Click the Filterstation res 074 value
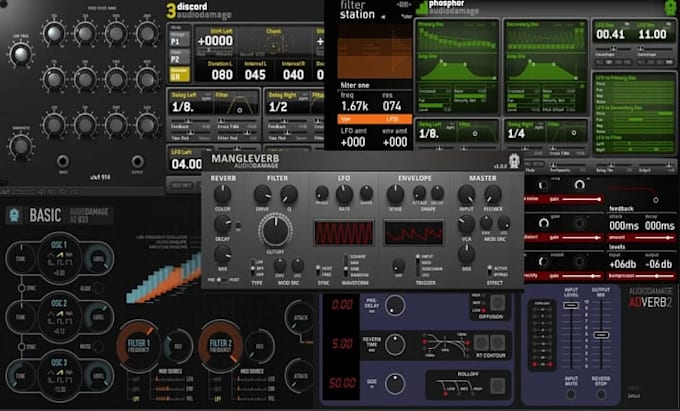This screenshot has width=680, height=411. [x=392, y=106]
